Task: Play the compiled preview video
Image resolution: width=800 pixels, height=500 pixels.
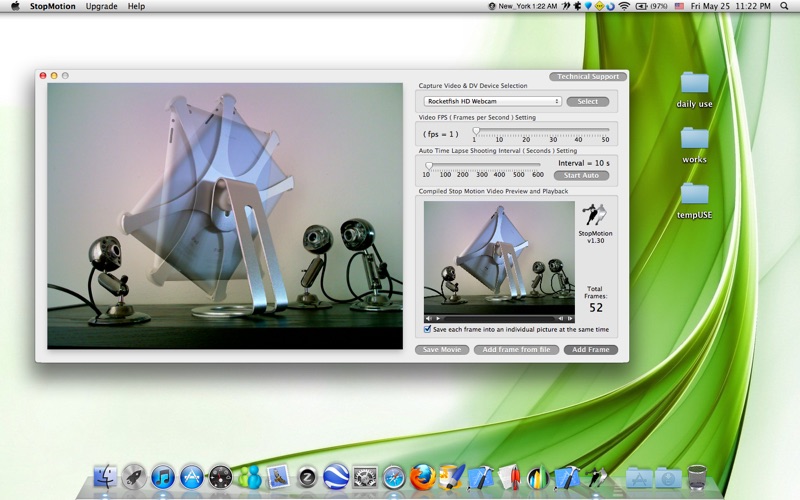Action: click(x=438, y=319)
